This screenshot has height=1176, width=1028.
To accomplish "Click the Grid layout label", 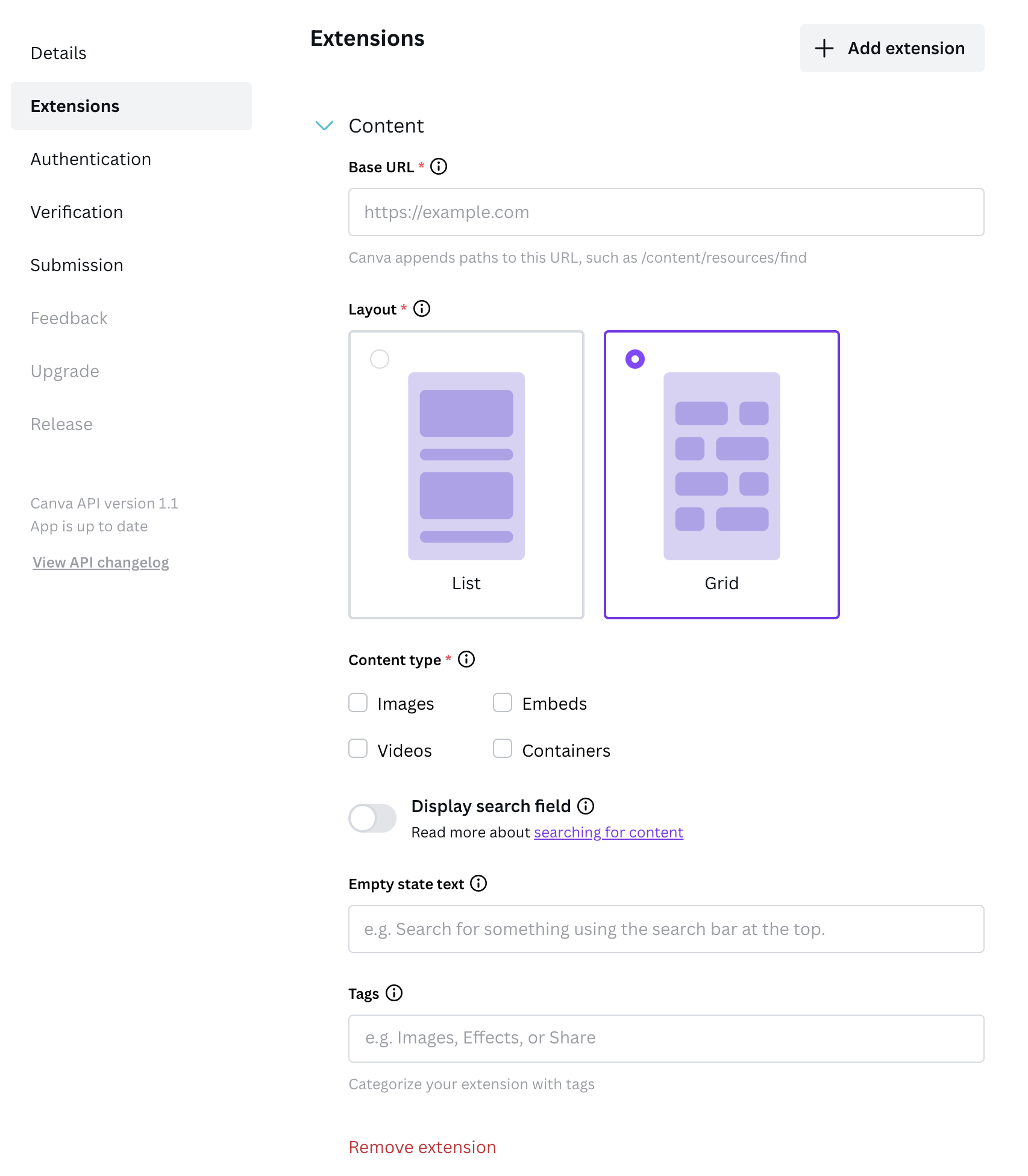I will click(722, 583).
